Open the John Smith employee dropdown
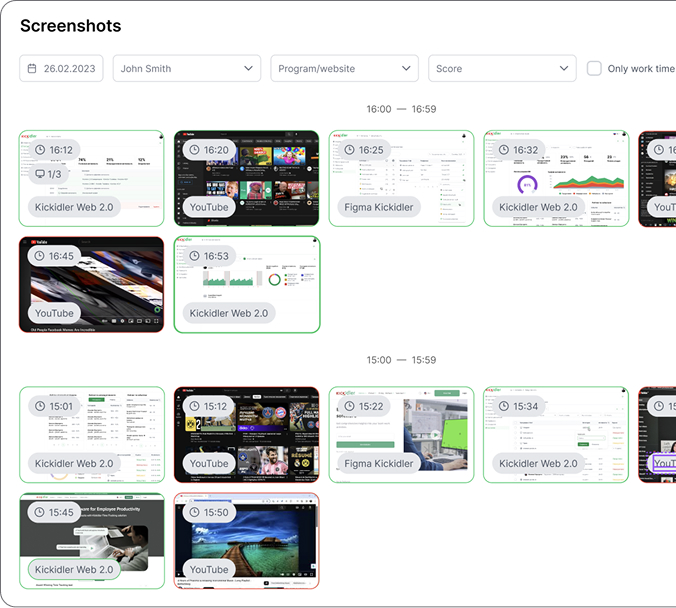676x608 pixels. (x=187, y=68)
